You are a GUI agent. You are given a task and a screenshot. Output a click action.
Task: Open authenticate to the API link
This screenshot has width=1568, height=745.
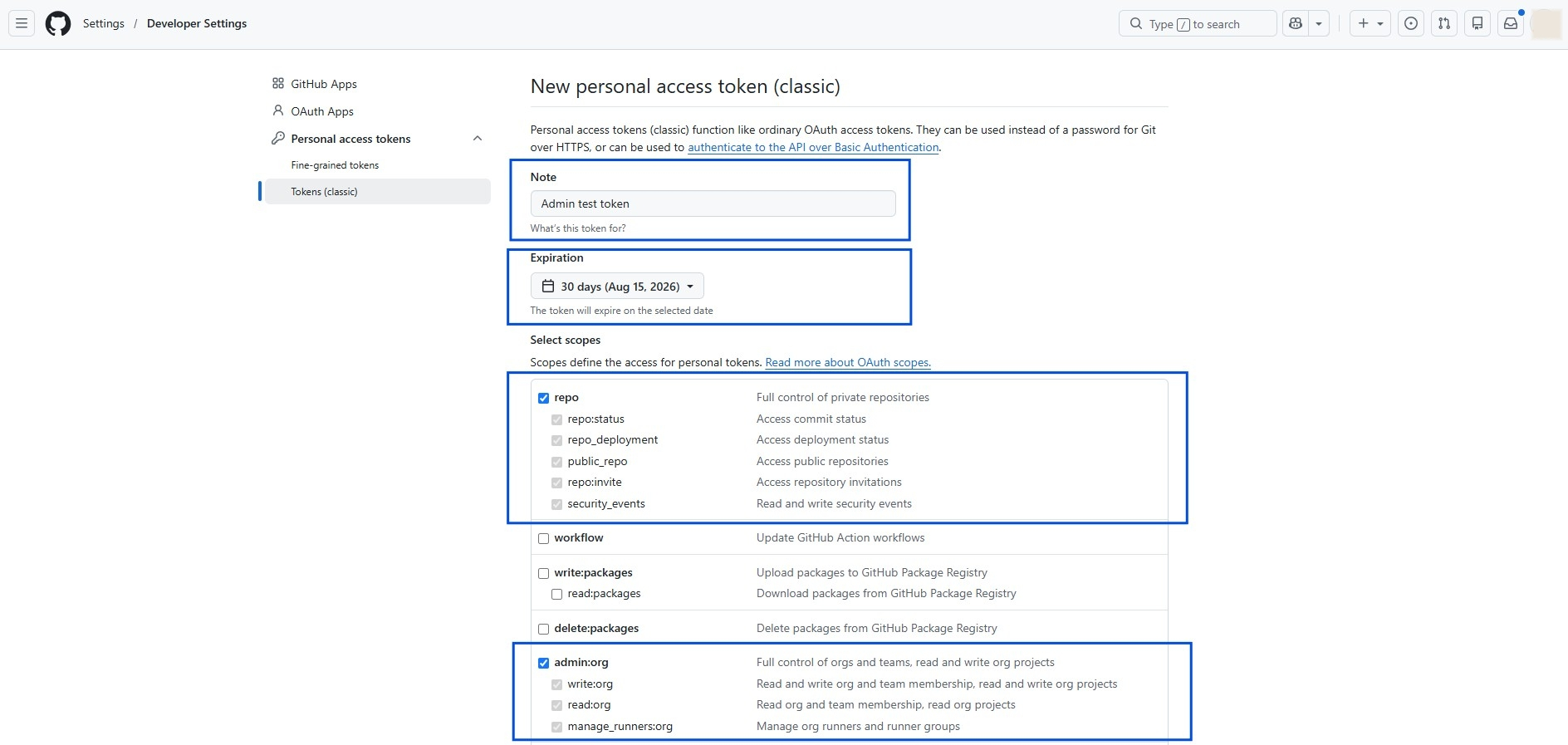(x=813, y=147)
